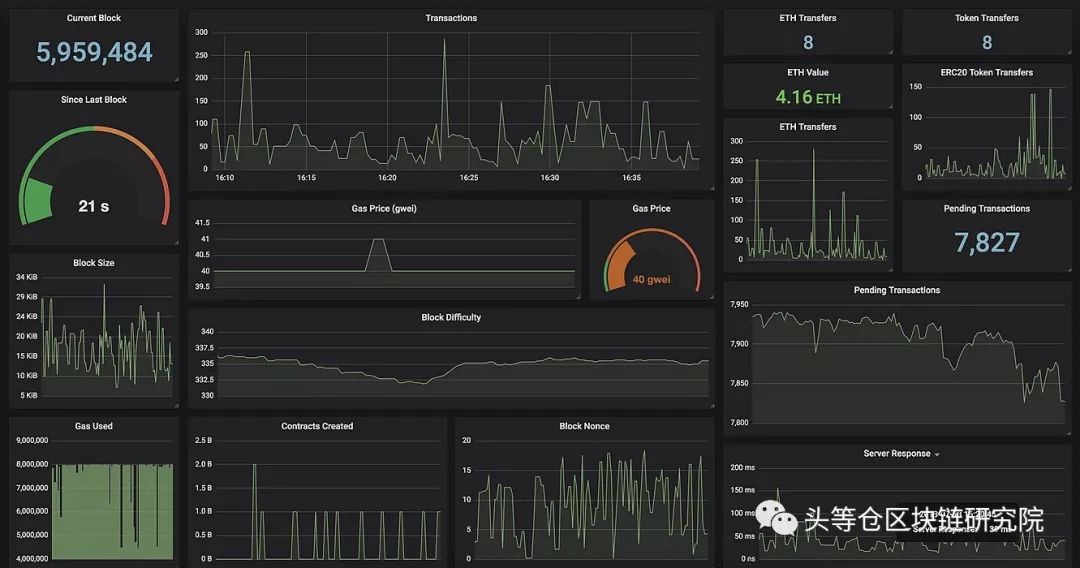Open the Server Response panel dropdown
Screen dimensions: 1080x568
901,454
